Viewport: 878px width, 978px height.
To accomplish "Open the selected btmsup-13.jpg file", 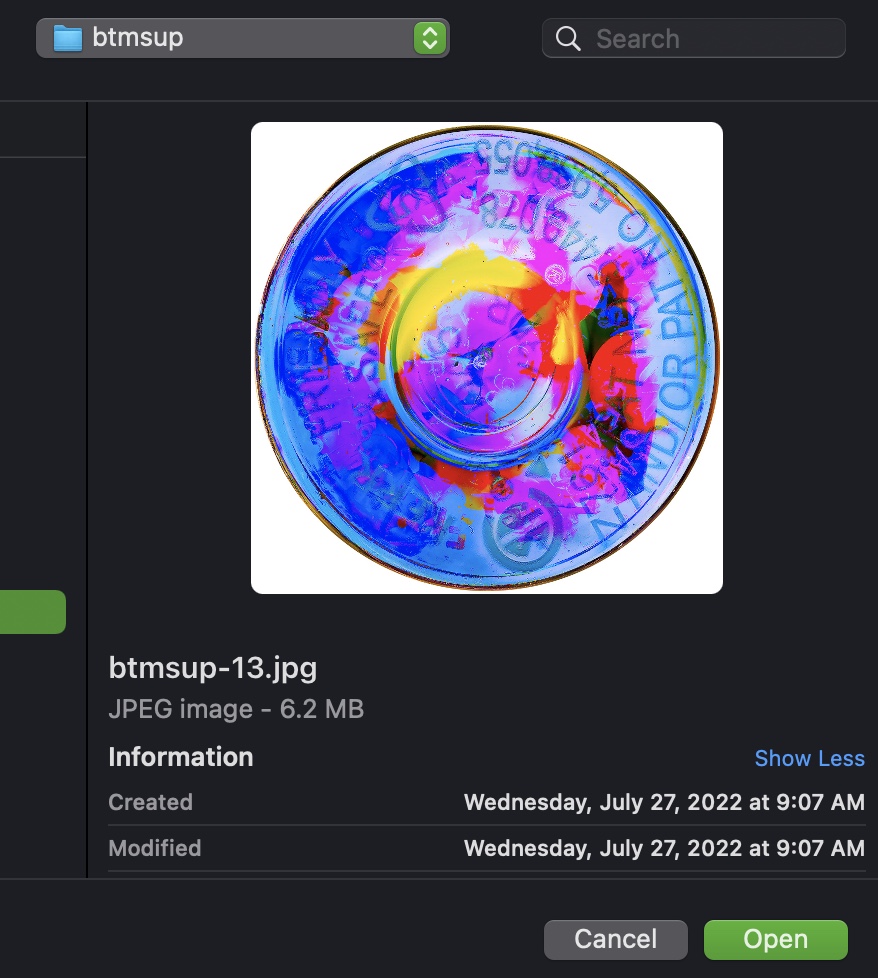I will click(x=776, y=939).
